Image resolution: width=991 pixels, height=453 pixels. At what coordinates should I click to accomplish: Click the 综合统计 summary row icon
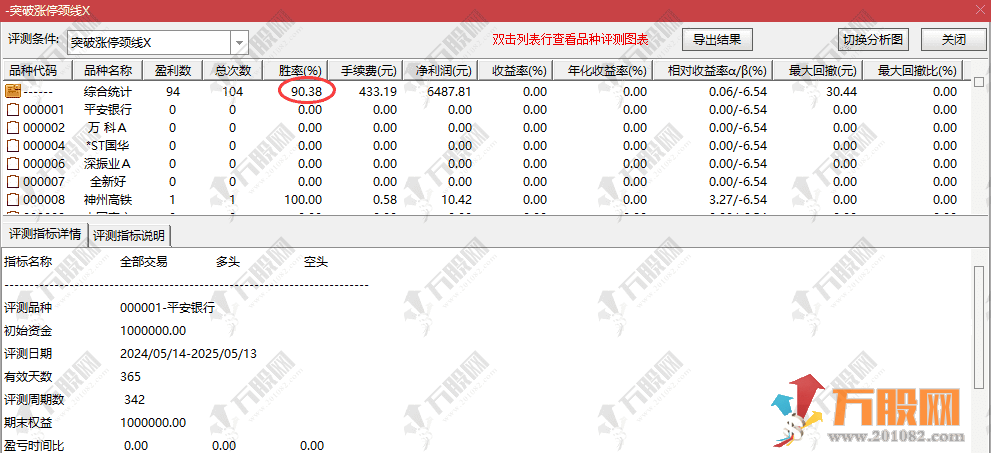13,92
